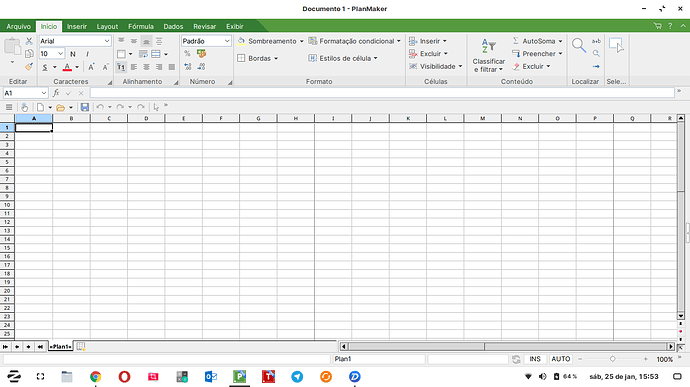Click the Plan1 sheet tab
The image size is (690, 387).
(61, 346)
